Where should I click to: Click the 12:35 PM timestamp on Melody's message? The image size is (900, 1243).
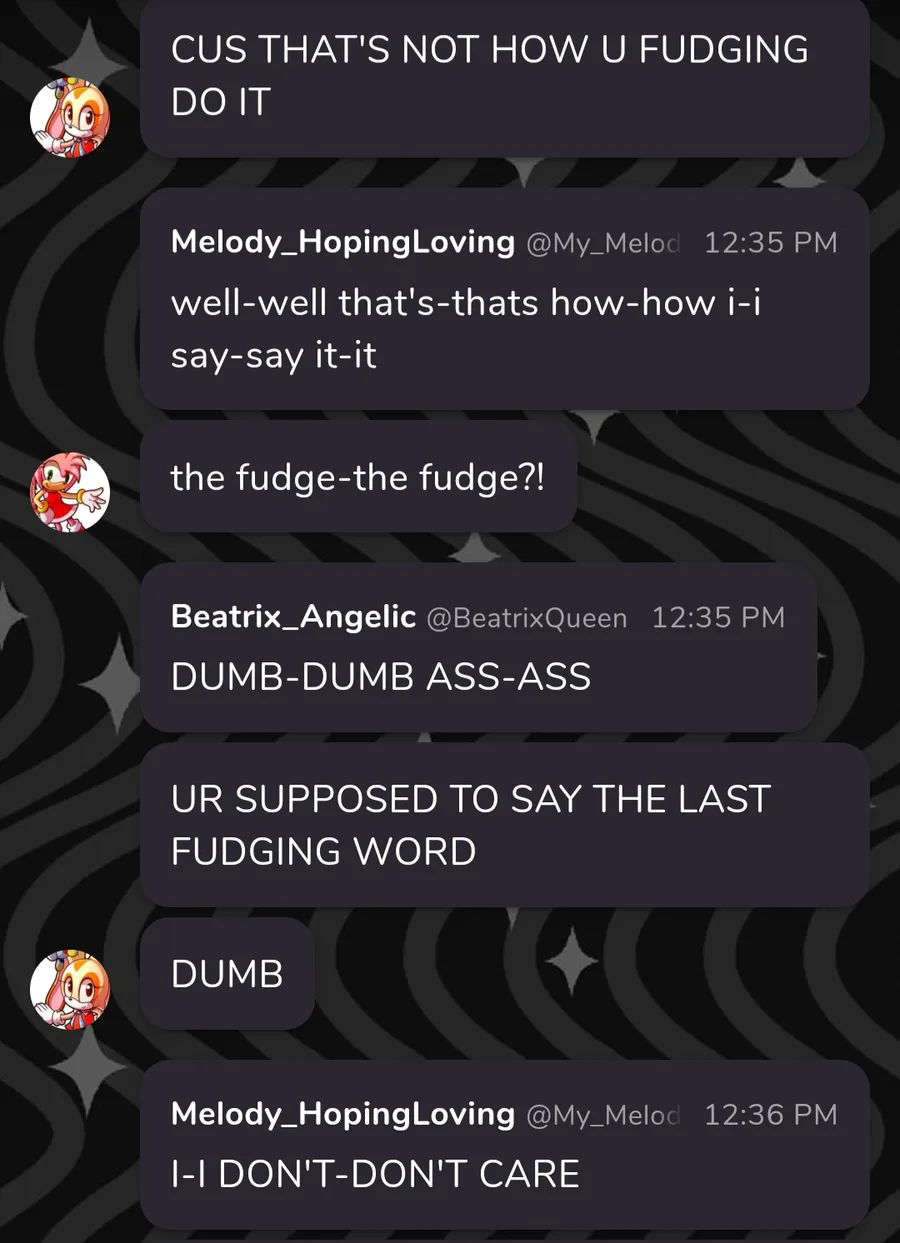coord(771,242)
